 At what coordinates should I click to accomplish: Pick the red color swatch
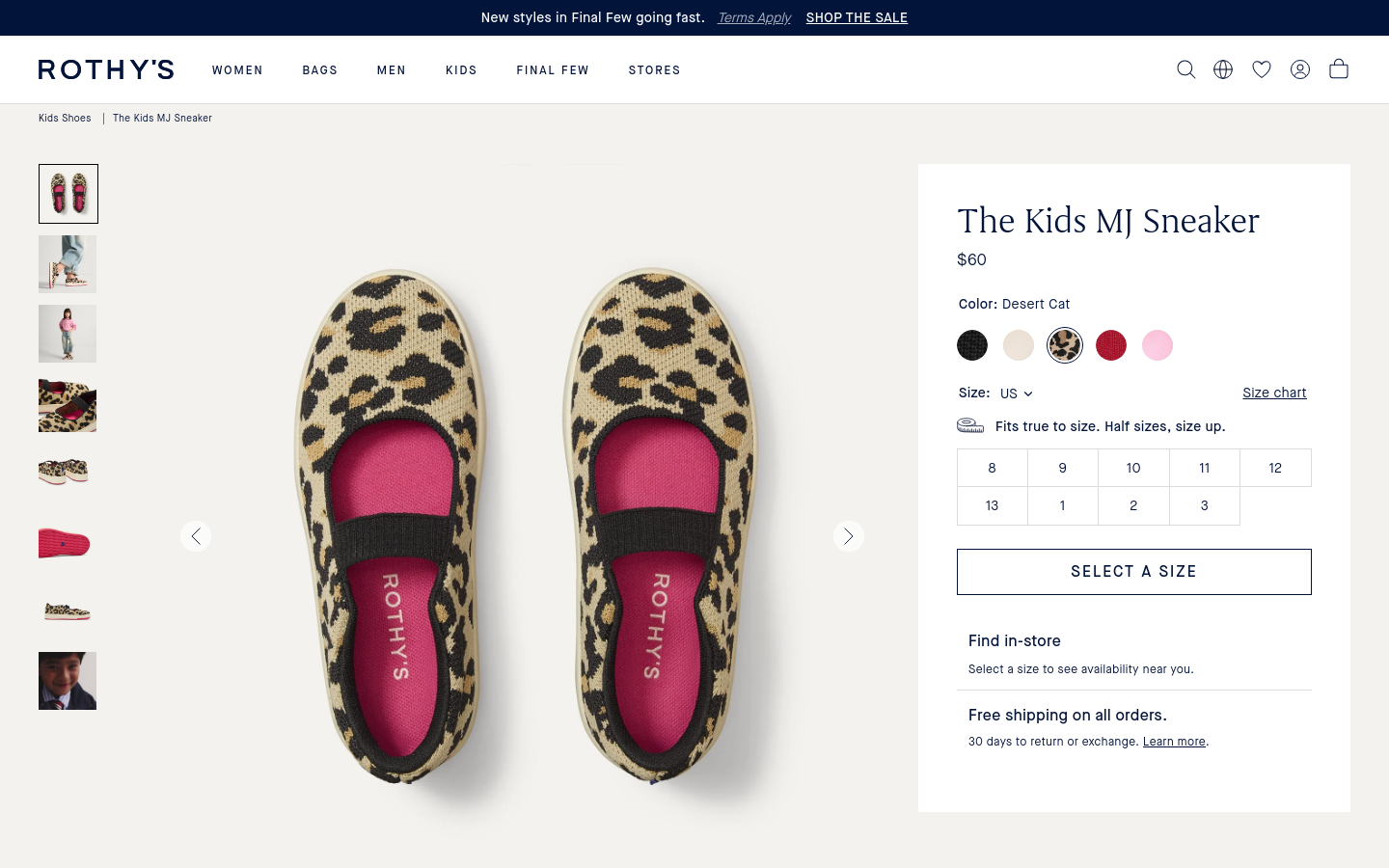coord(1111,345)
